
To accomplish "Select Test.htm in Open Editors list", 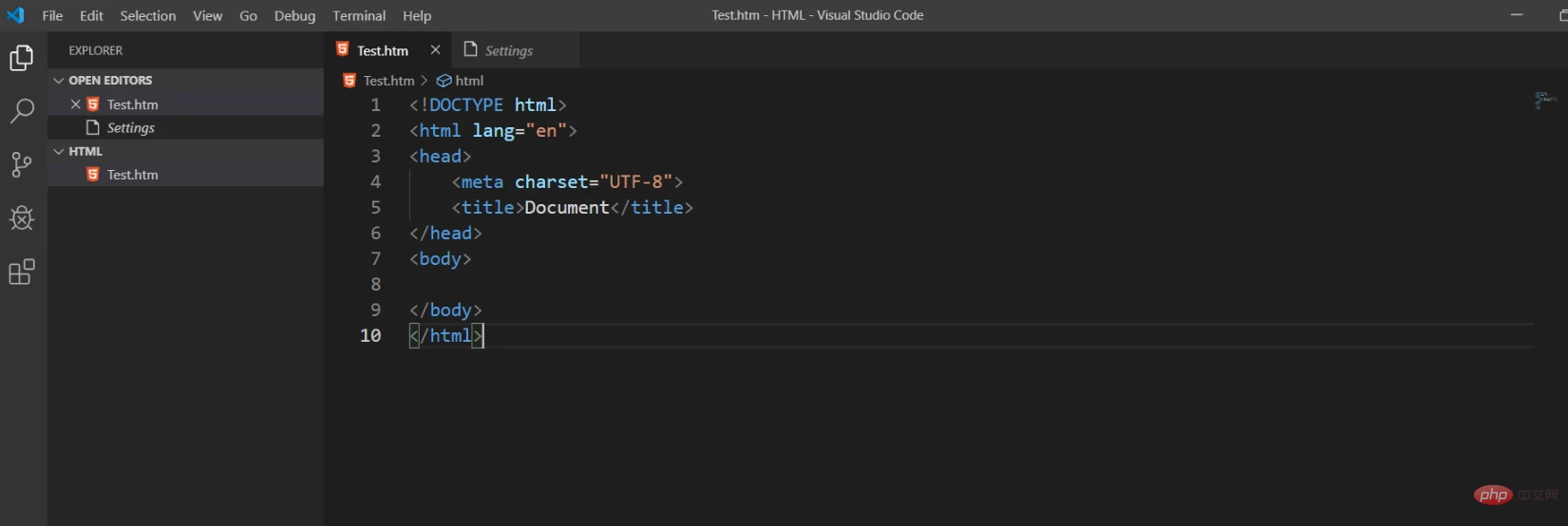I will pos(185,104).
